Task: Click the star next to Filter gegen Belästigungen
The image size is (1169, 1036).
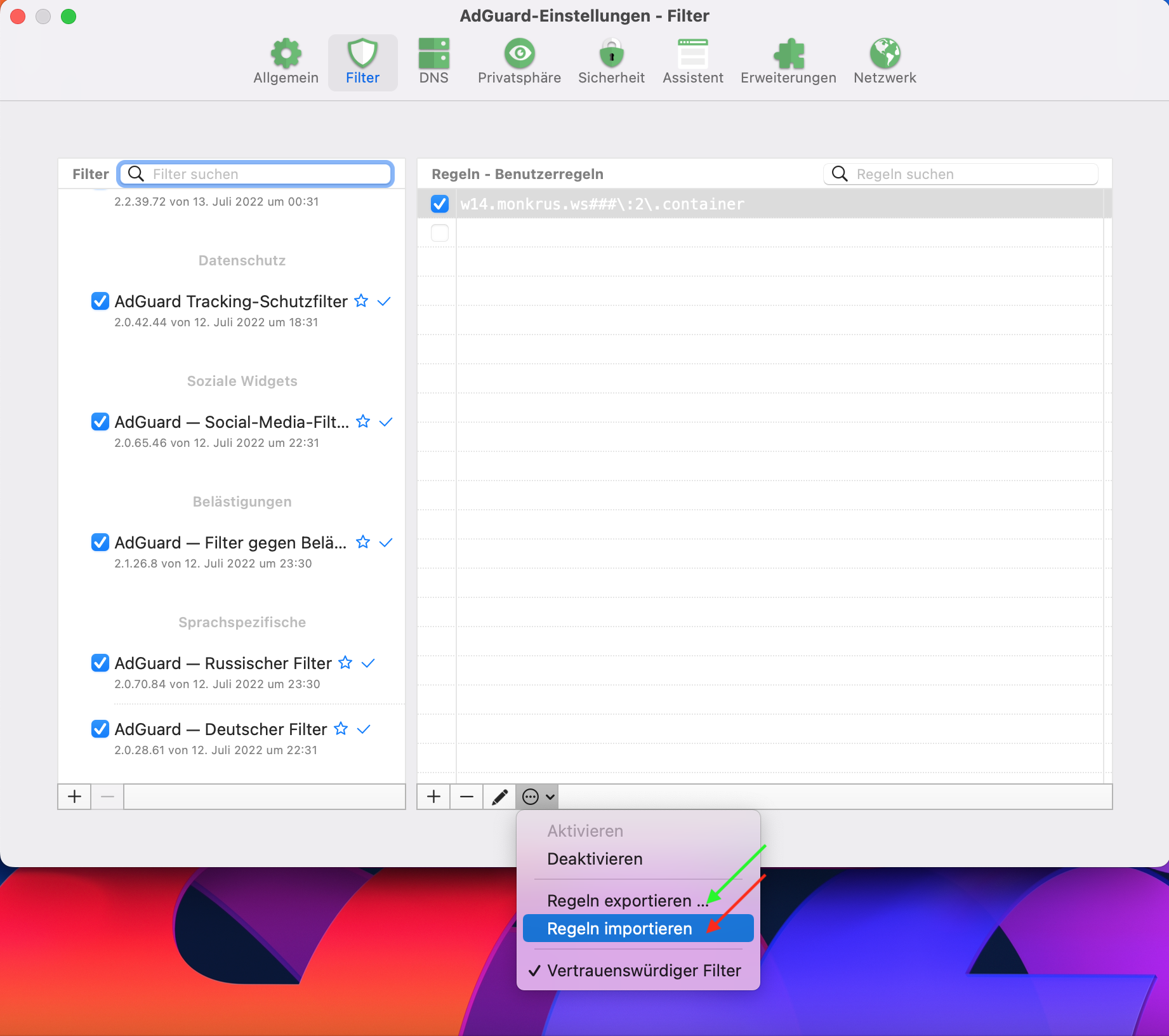Action: pos(363,542)
